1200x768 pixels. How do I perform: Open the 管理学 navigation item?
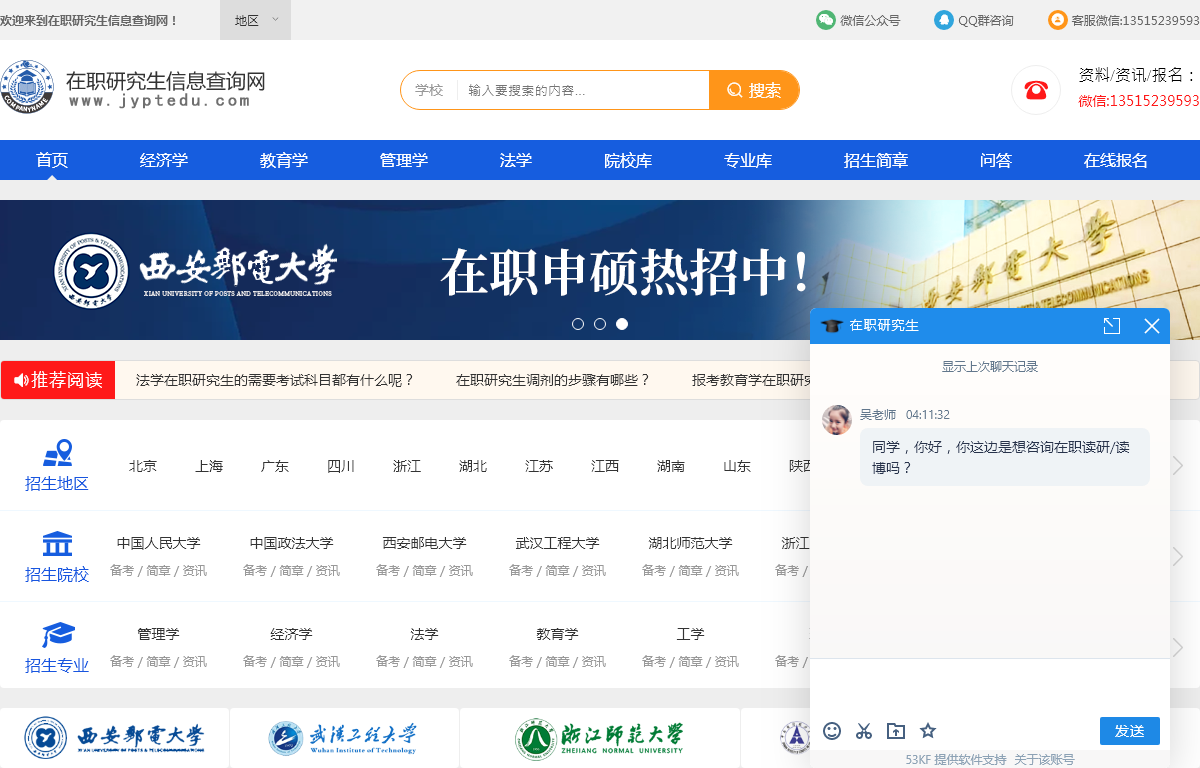[404, 160]
